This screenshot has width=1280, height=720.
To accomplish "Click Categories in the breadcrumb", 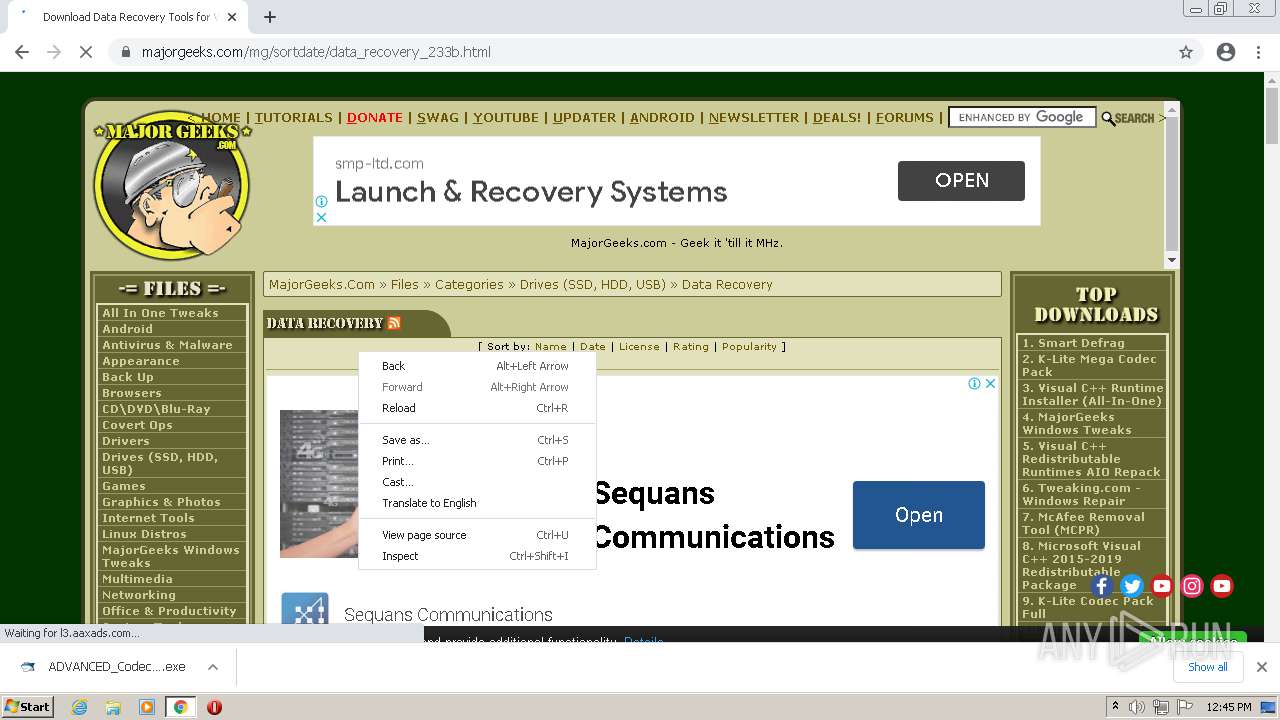I will pos(469,285).
